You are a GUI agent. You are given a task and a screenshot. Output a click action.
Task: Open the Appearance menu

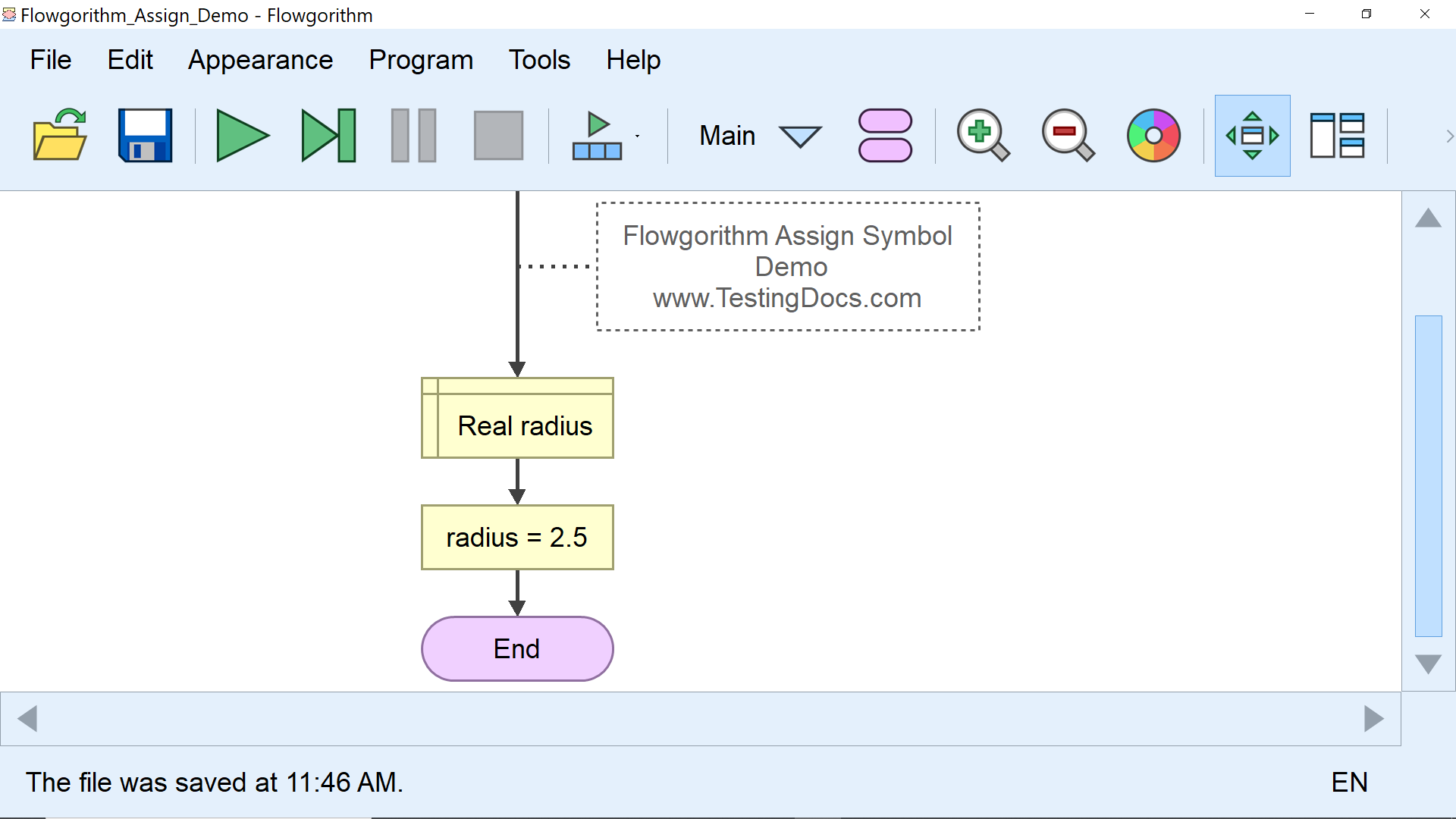point(260,60)
